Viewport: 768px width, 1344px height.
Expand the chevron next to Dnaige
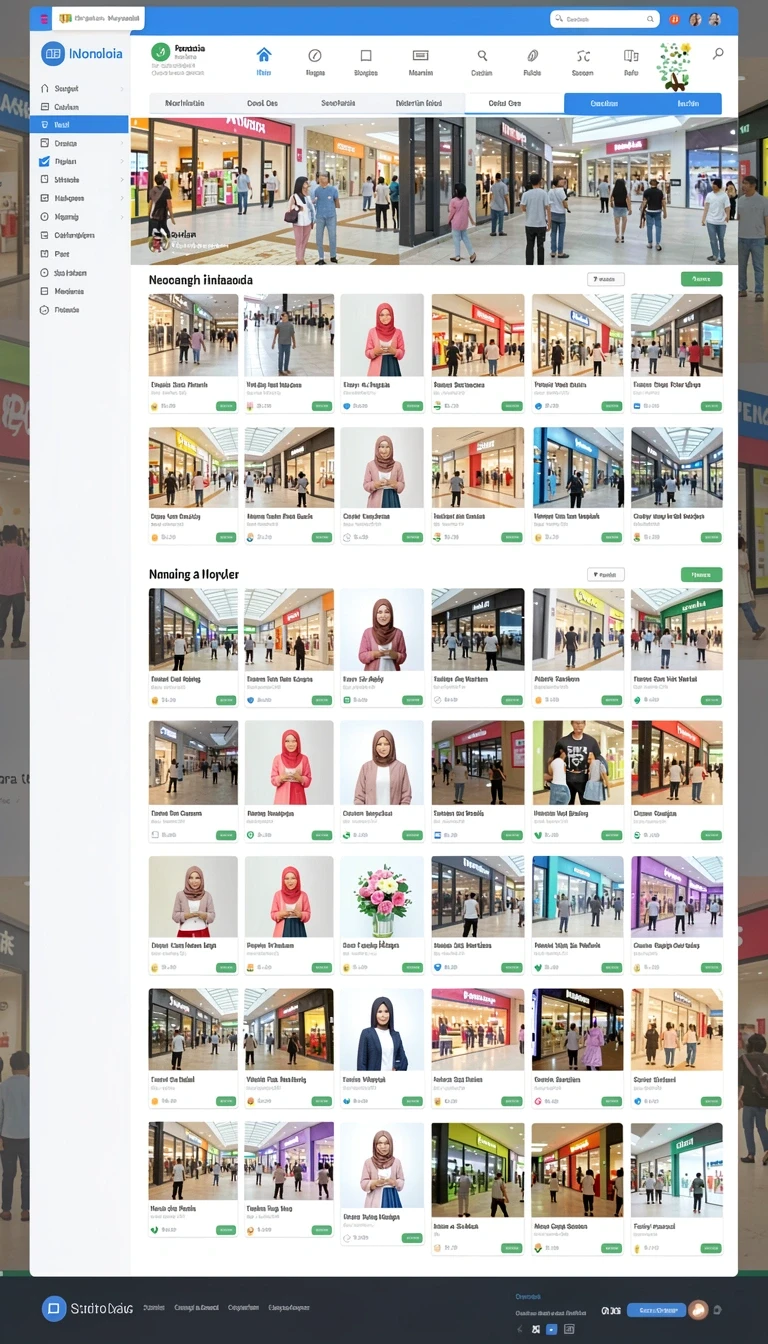(x=122, y=143)
